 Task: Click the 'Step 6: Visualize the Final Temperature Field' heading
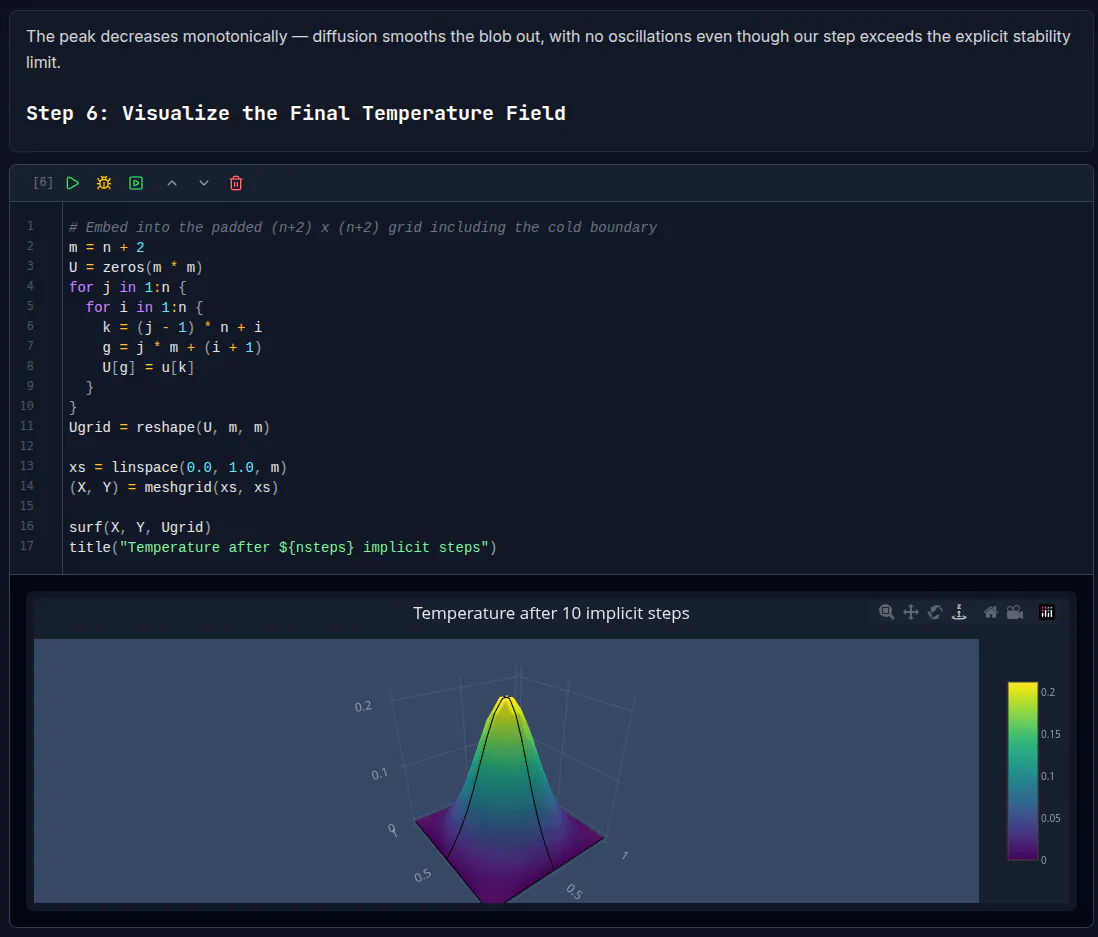(296, 113)
